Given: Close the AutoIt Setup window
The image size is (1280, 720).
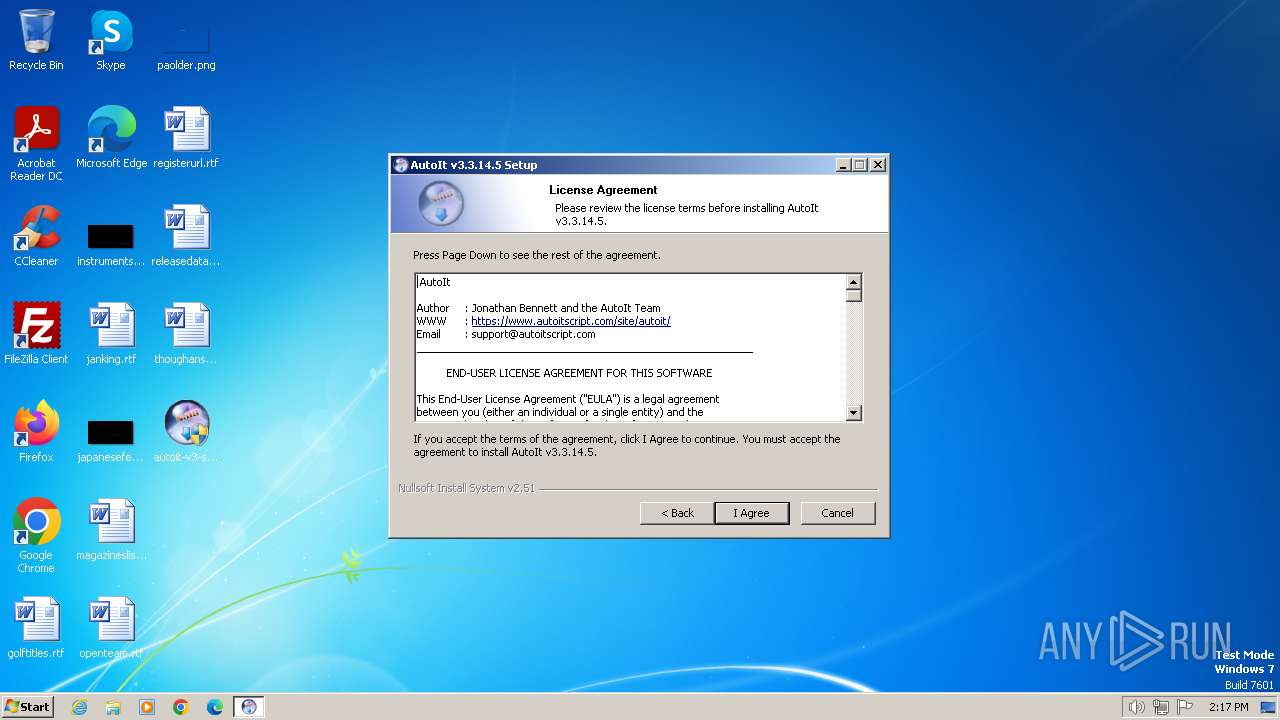Looking at the screenshot, I should click(x=878, y=165).
